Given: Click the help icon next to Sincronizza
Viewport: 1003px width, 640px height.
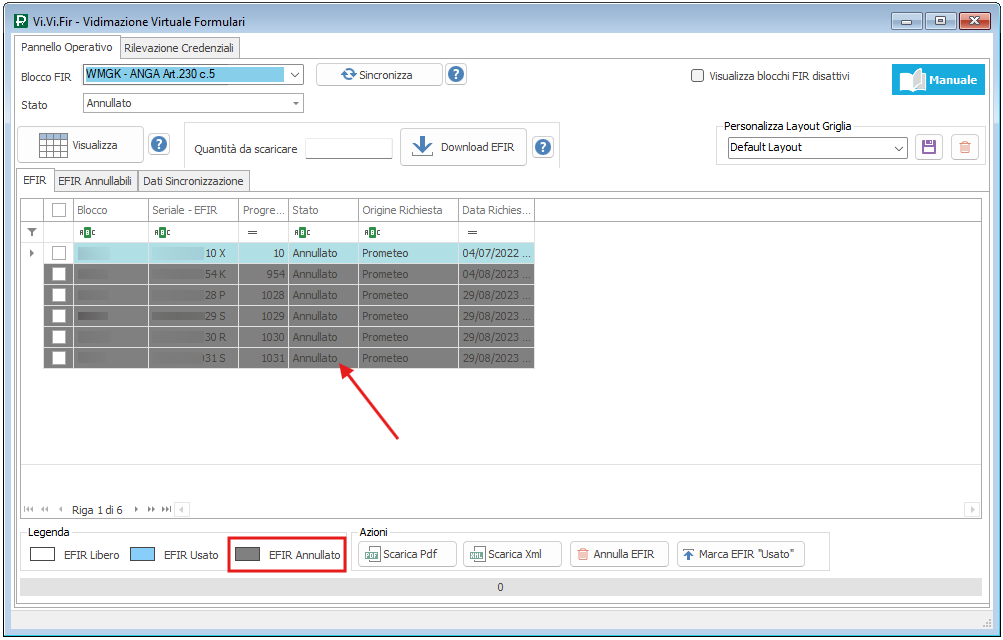Looking at the screenshot, I should (x=456, y=74).
